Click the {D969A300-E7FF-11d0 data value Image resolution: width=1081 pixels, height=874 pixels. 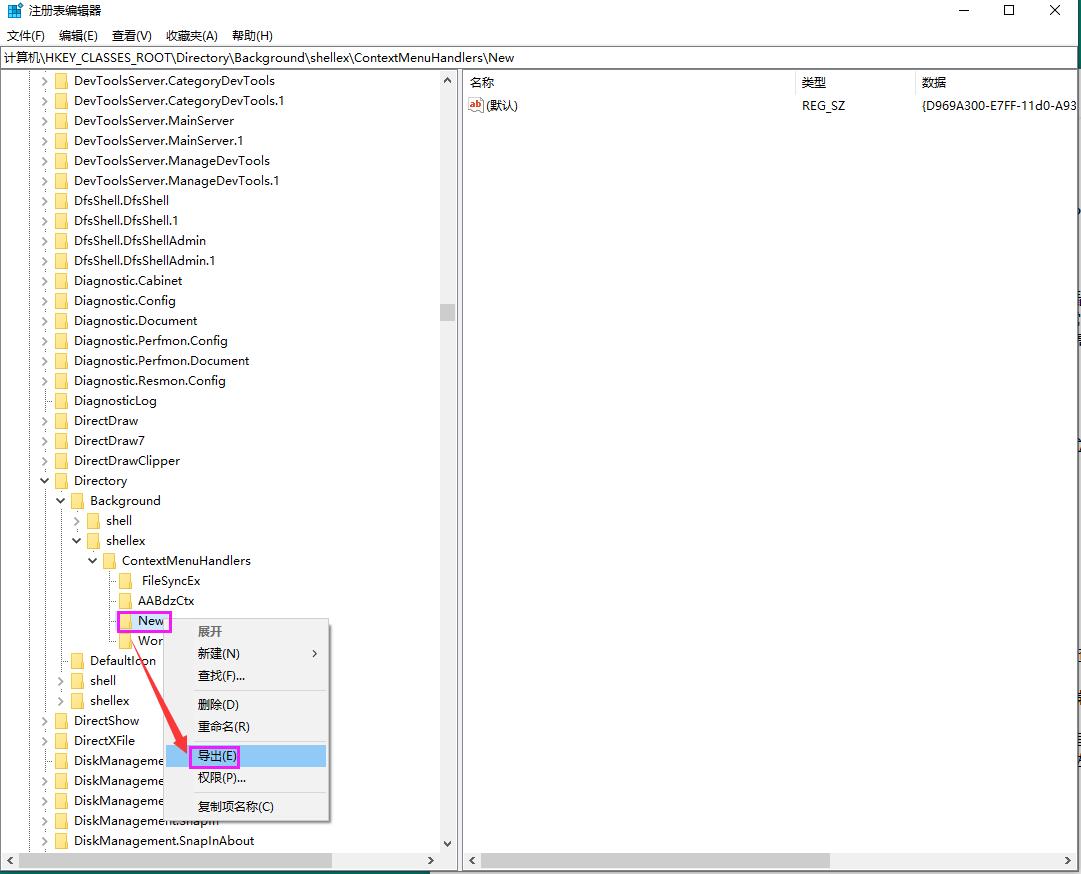(998, 105)
